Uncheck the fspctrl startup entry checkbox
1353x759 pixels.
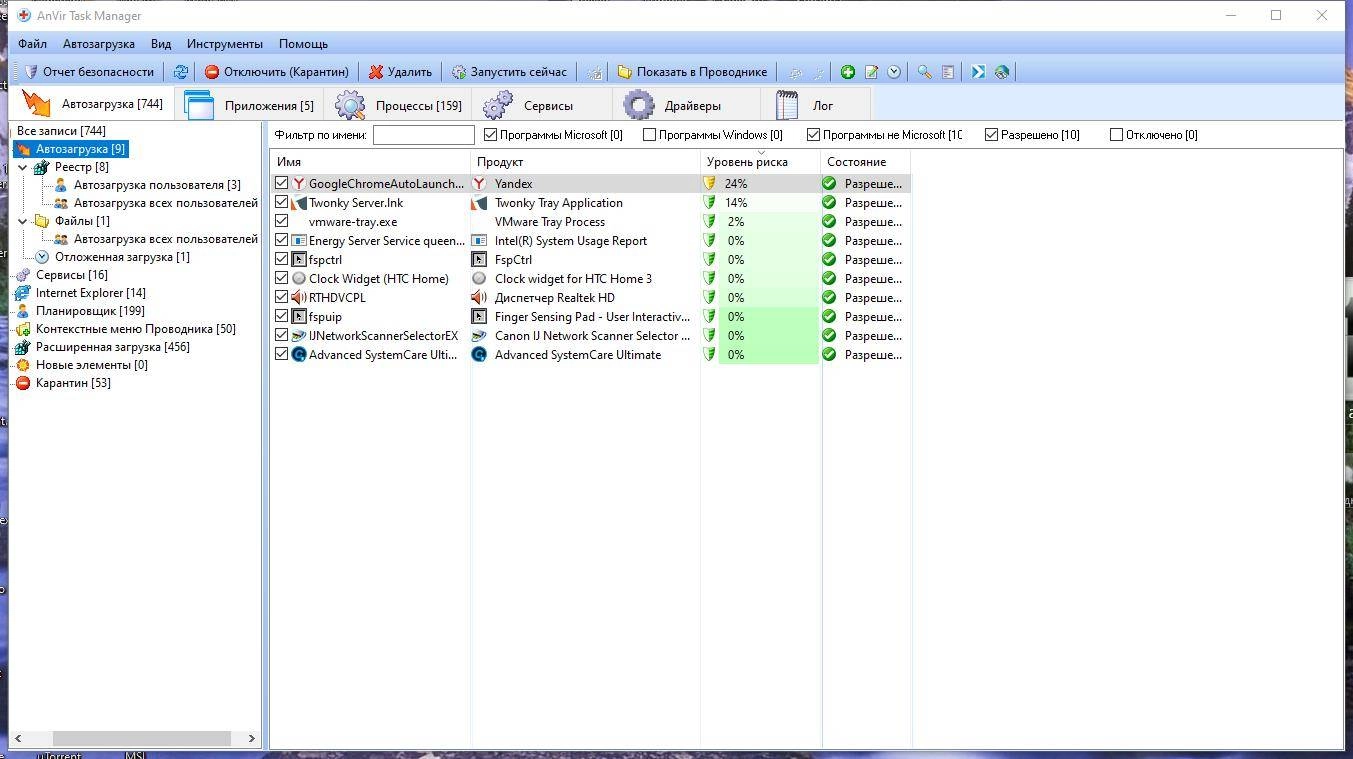click(282, 260)
